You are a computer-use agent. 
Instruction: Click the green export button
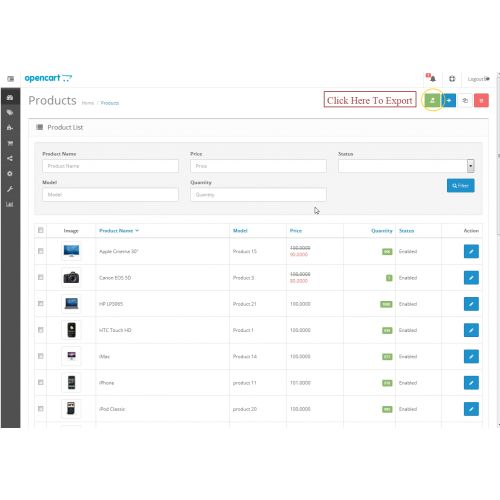[432, 100]
